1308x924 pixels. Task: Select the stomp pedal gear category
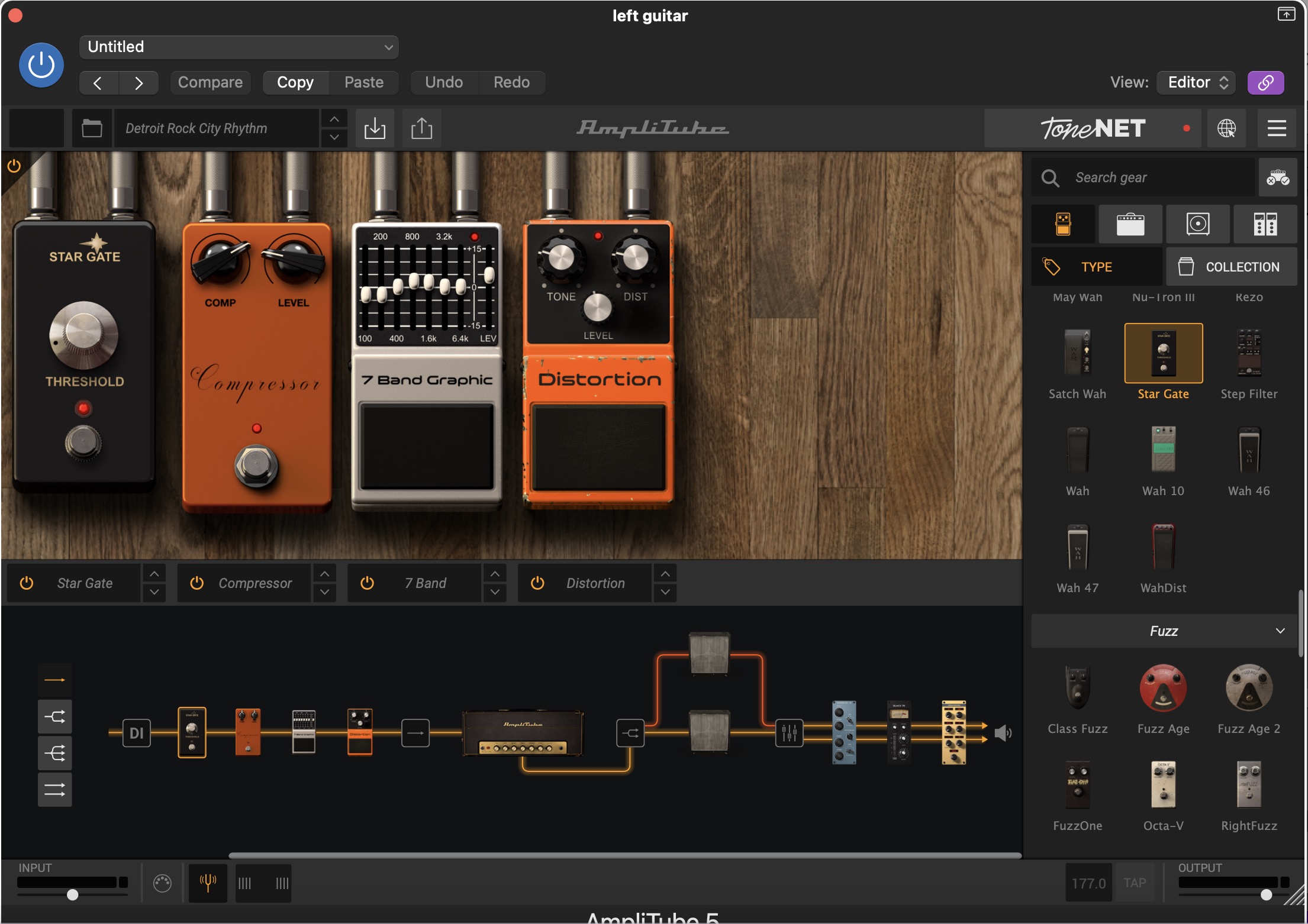(x=1063, y=224)
